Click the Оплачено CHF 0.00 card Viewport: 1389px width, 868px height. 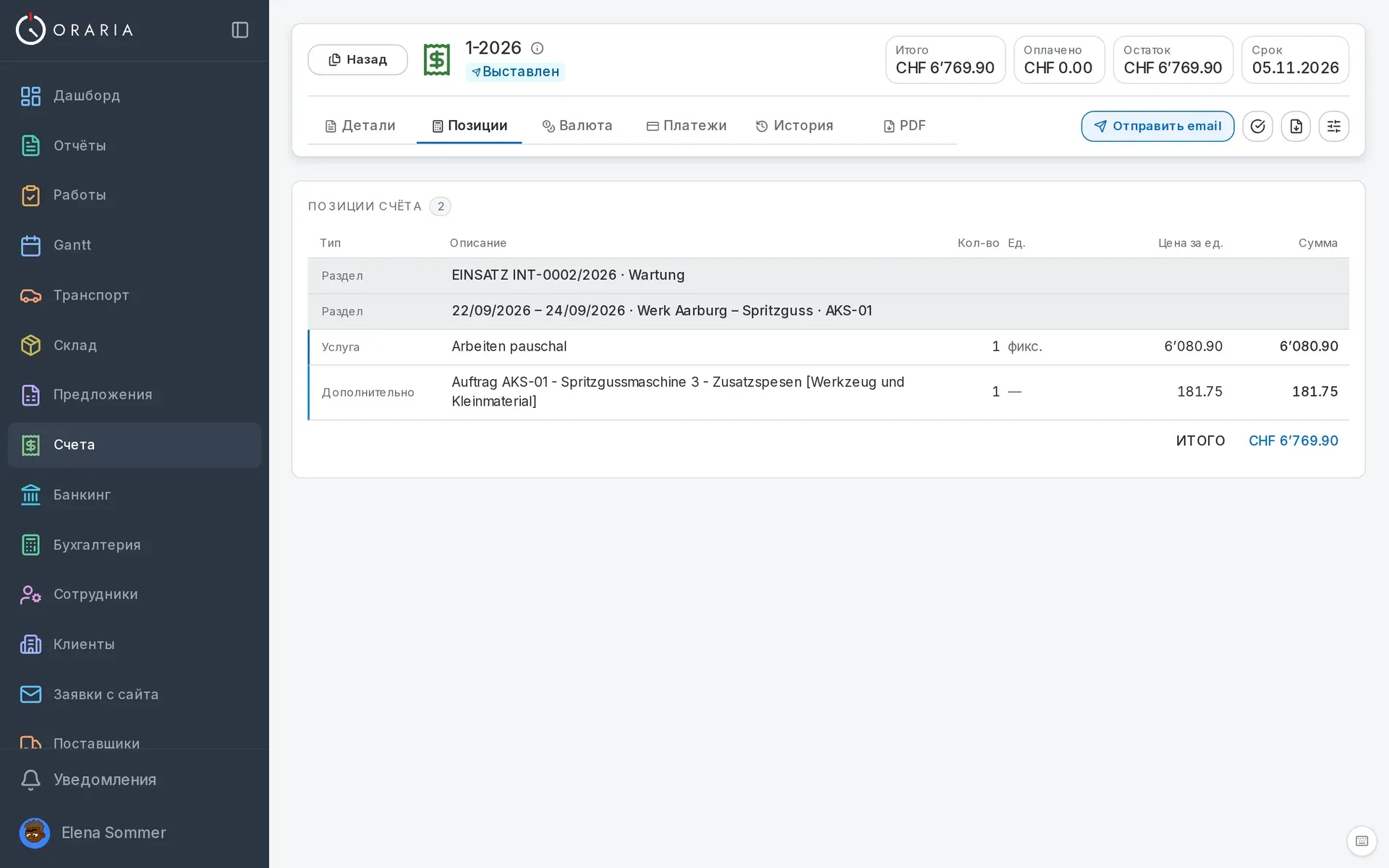coord(1059,59)
